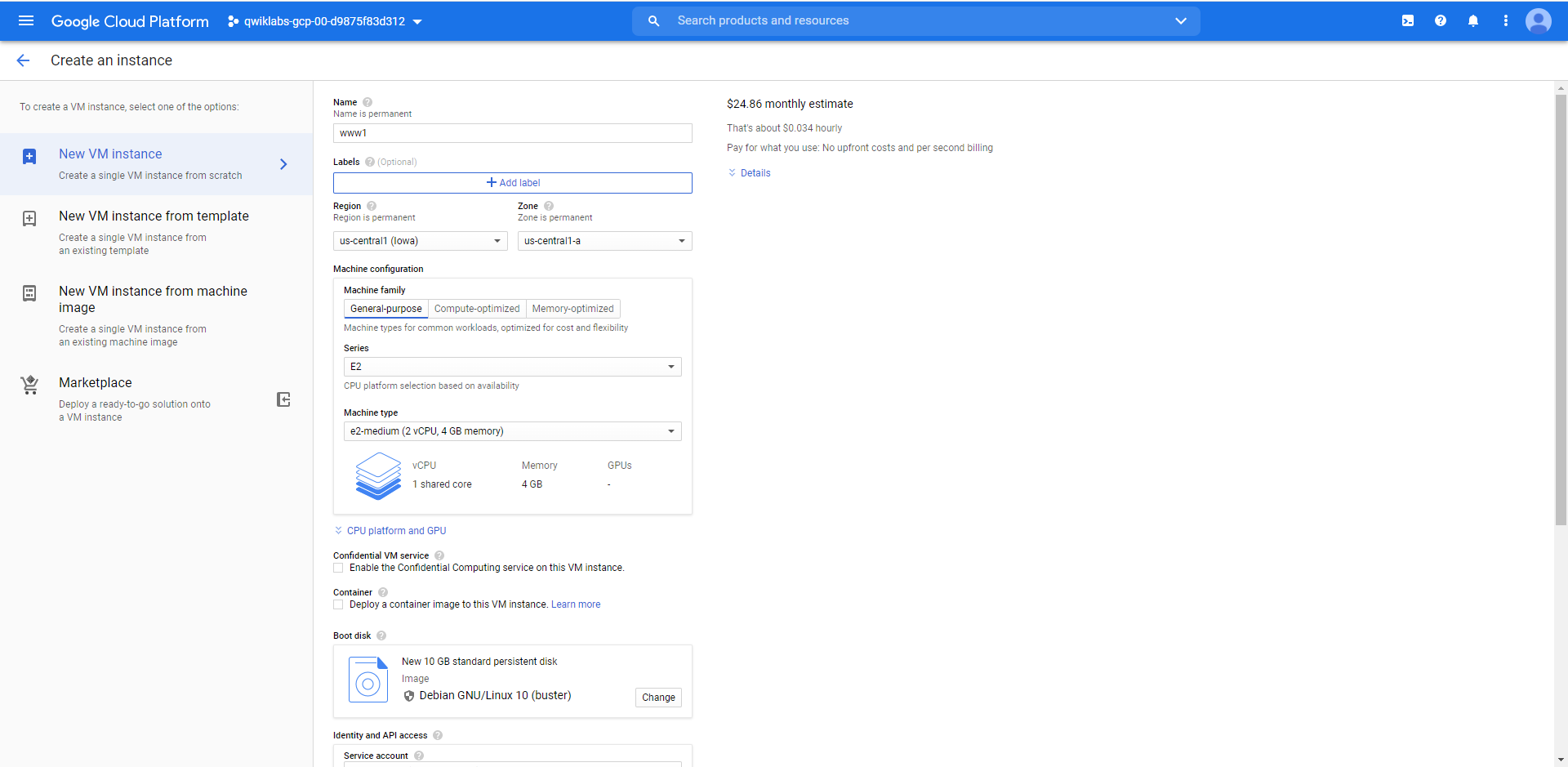Click the '1 shared core' value
This screenshot has height=767, width=1568.
(x=442, y=484)
